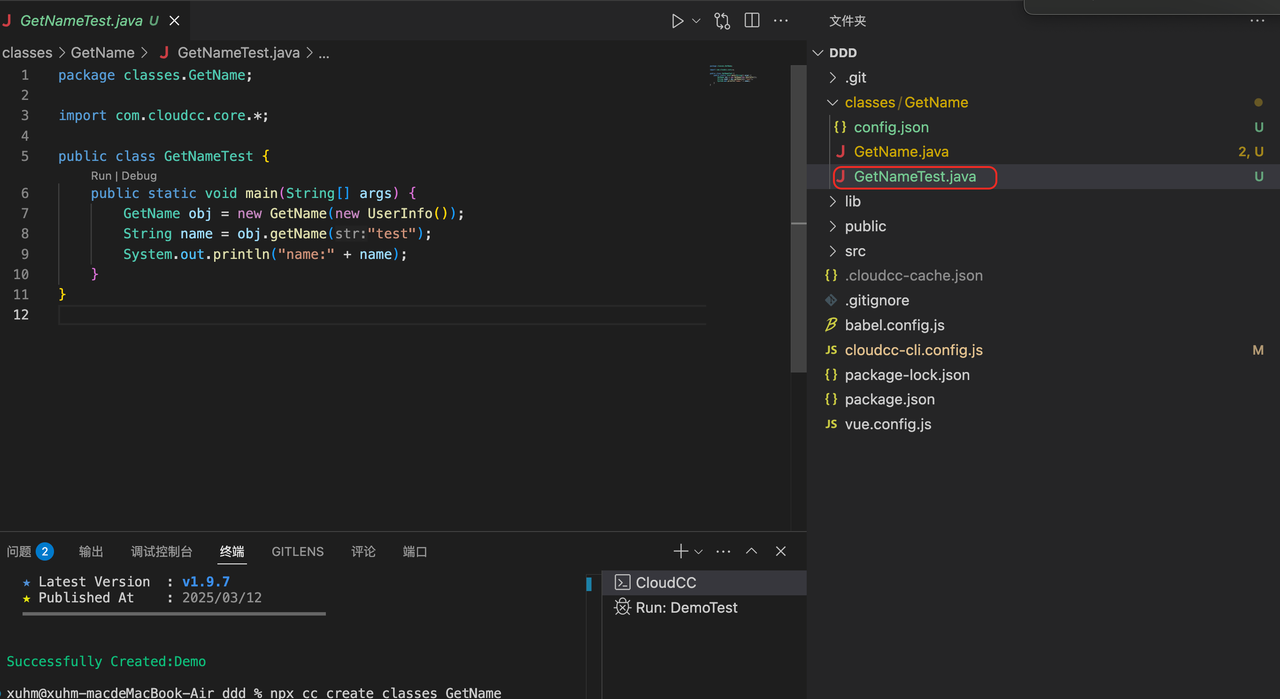Select the Run: DemoTest debug session
This screenshot has height=699, width=1280.
[686, 608]
